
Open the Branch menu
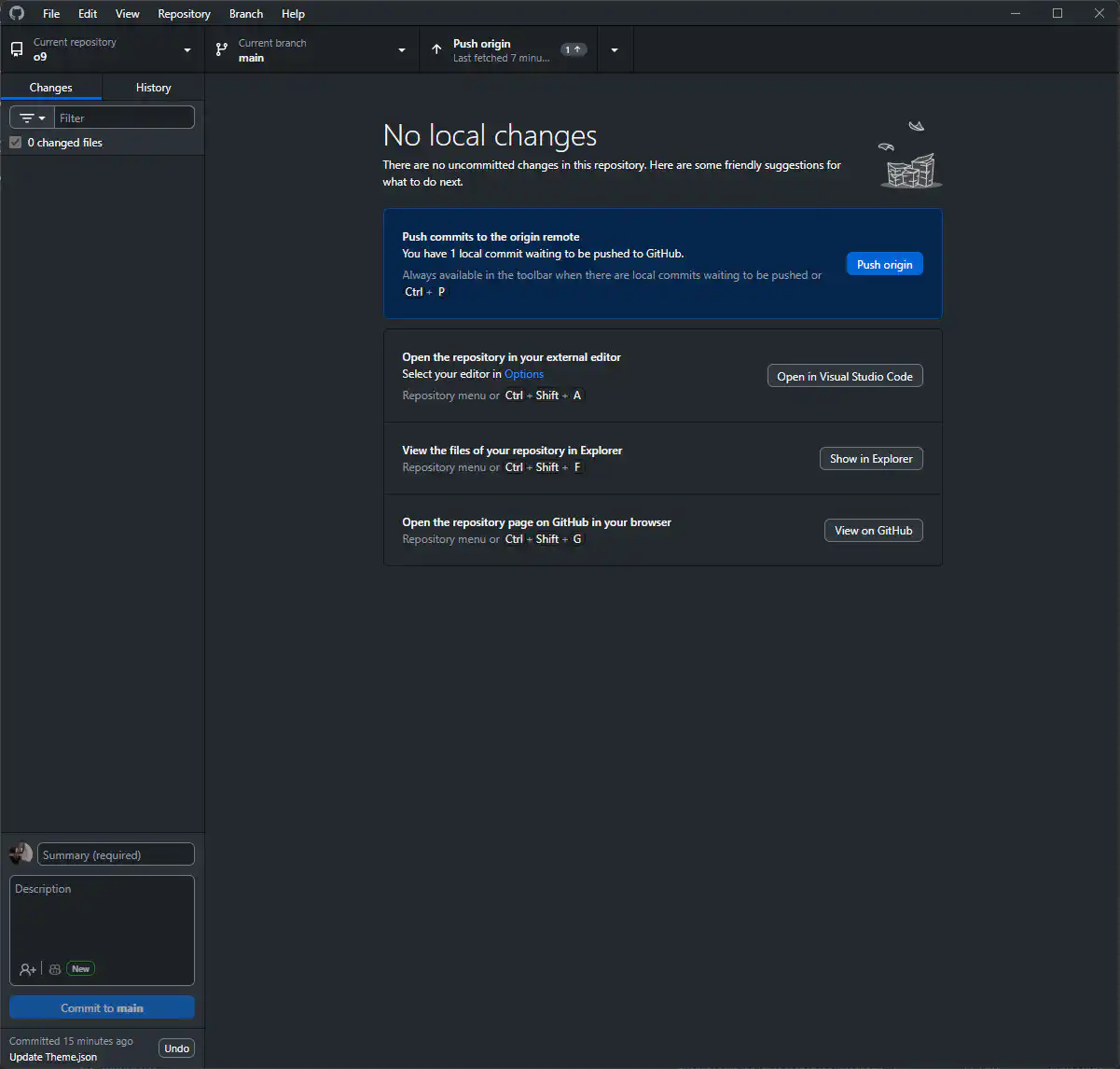coord(246,14)
